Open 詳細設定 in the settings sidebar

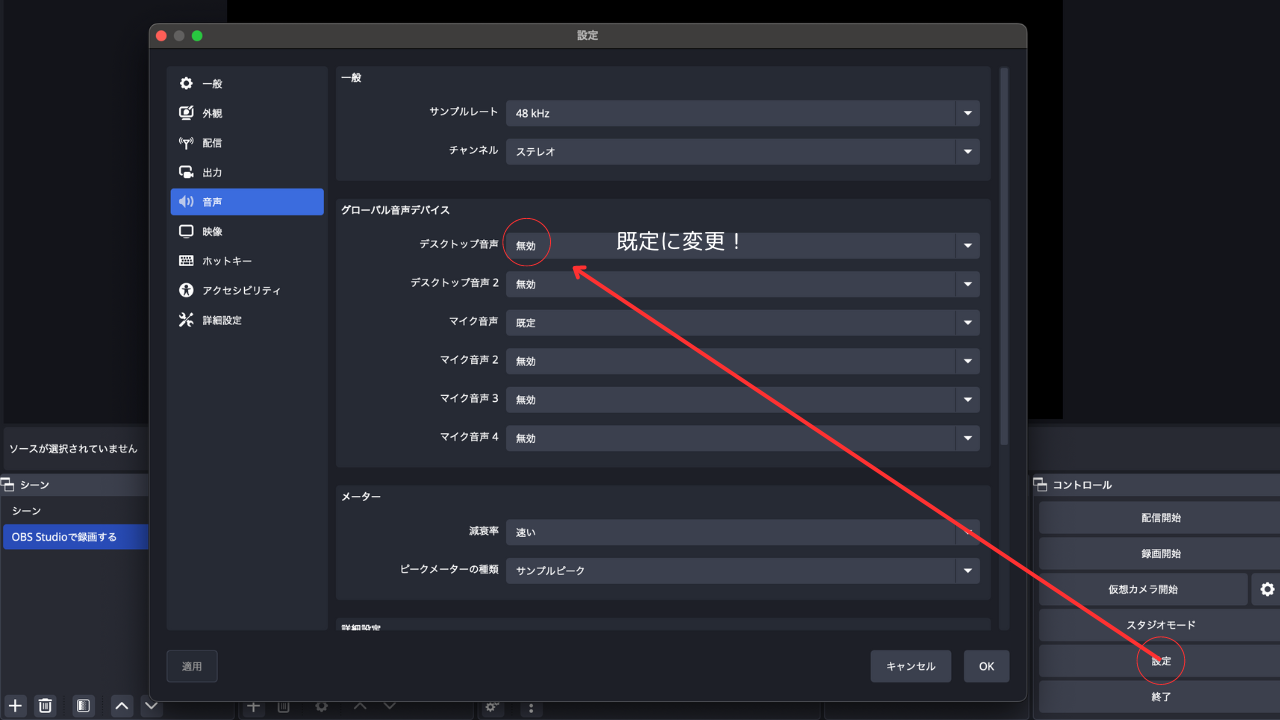[x=247, y=320]
